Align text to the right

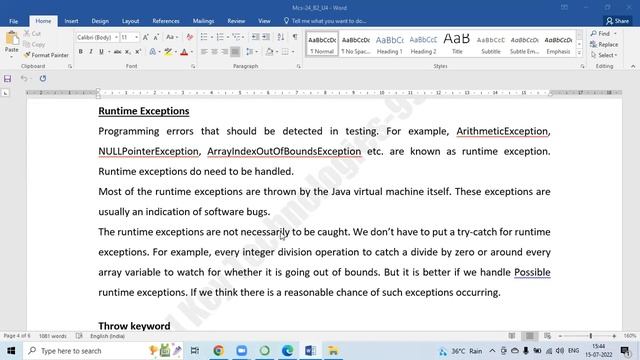coord(224,52)
